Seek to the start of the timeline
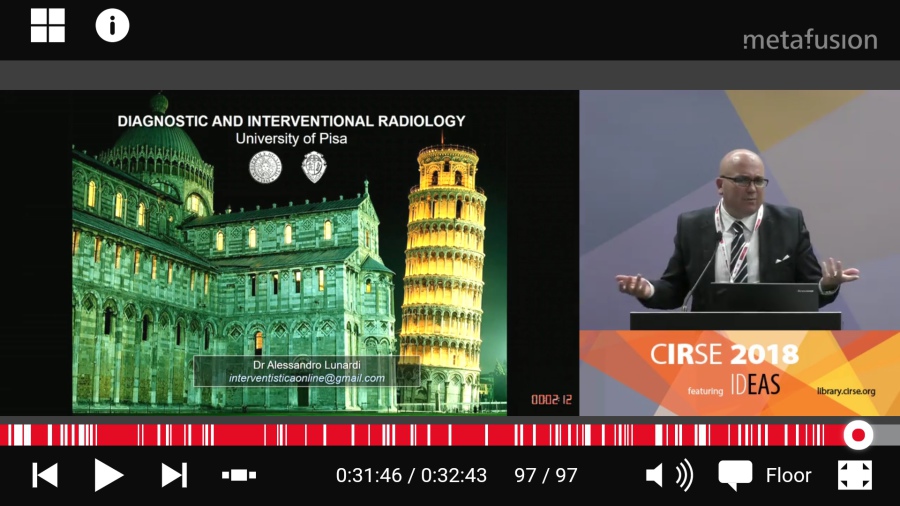Screen dimensions: 900x506 point(4,435)
